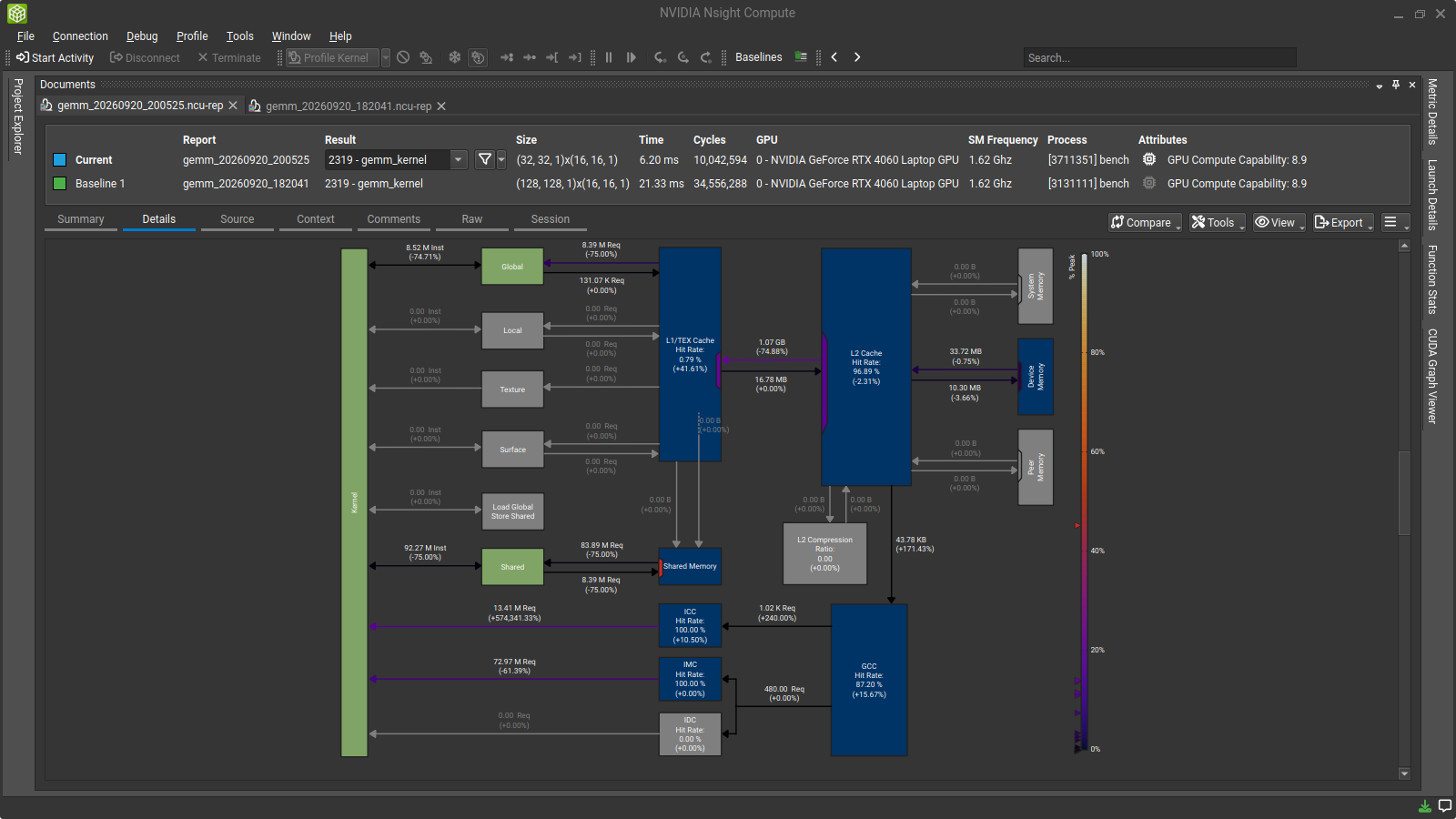Switch to the Session tab
Image resolution: width=1456 pixels, height=819 pixels.
pos(551,219)
